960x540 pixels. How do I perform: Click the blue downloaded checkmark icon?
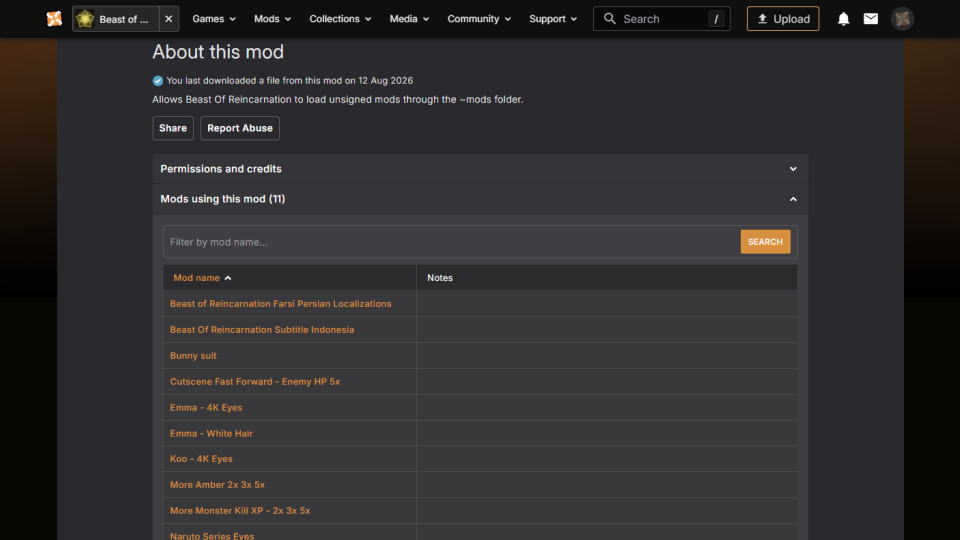tap(157, 81)
